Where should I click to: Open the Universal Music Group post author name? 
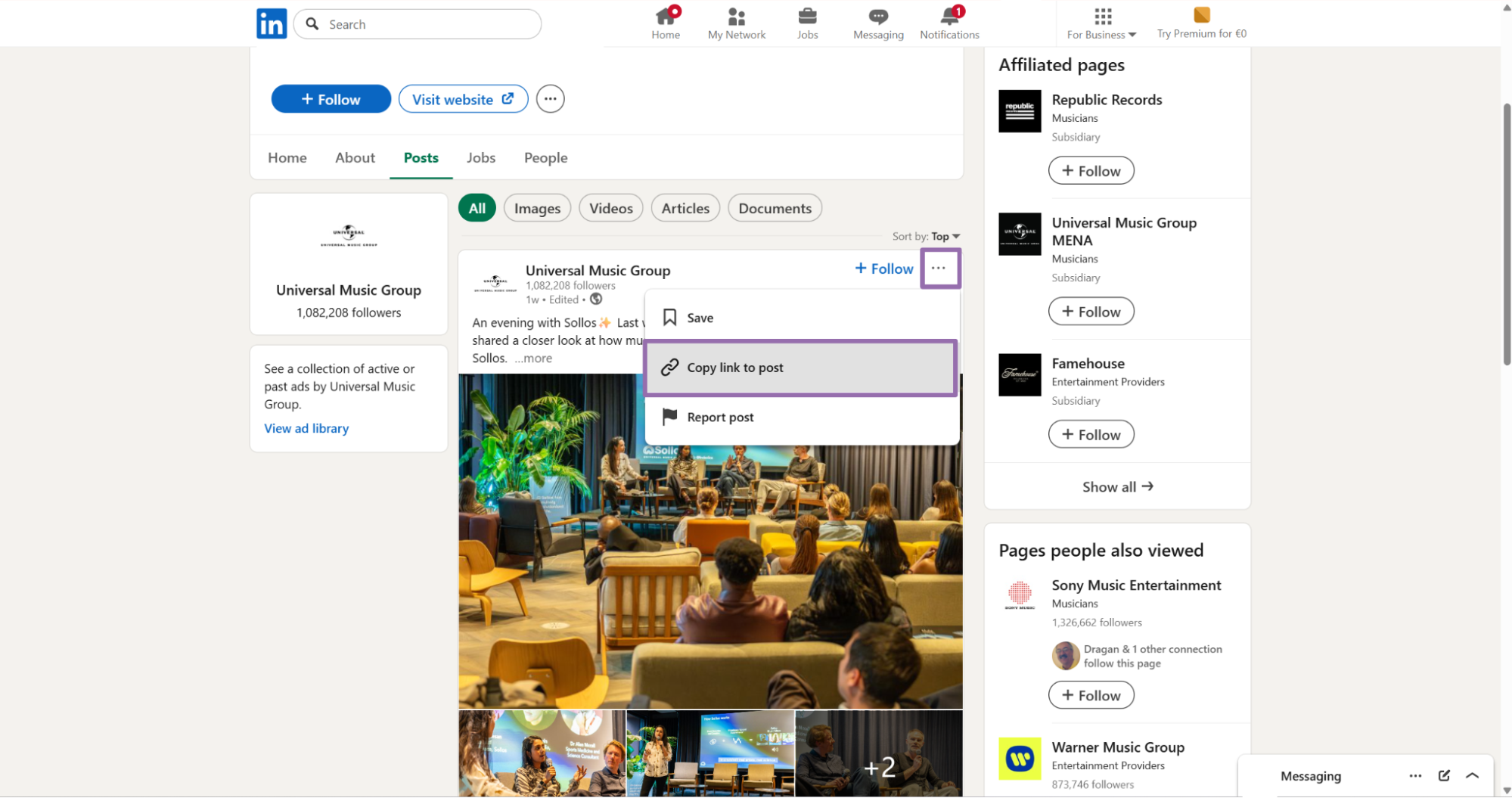[x=598, y=270]
